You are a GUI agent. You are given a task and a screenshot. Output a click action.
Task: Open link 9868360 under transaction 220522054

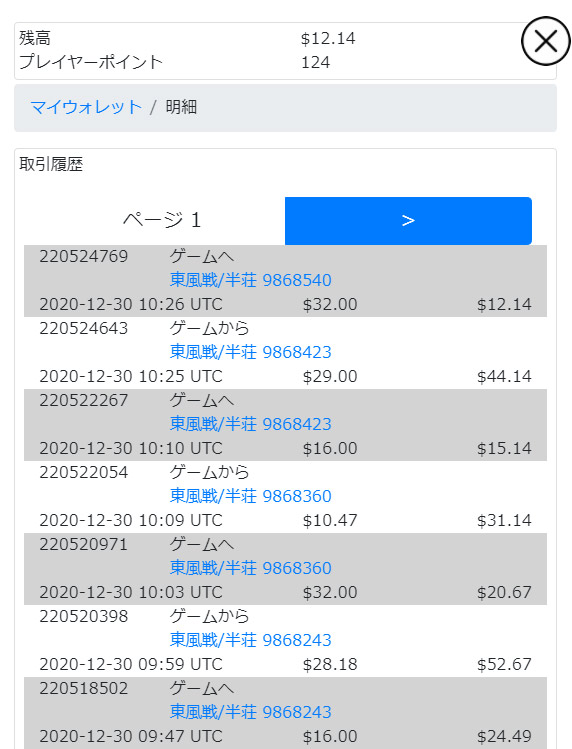(x=250, y=496)
